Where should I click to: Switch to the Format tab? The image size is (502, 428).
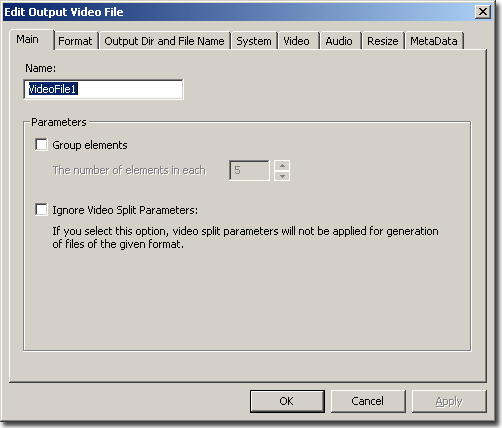(76, 41)
